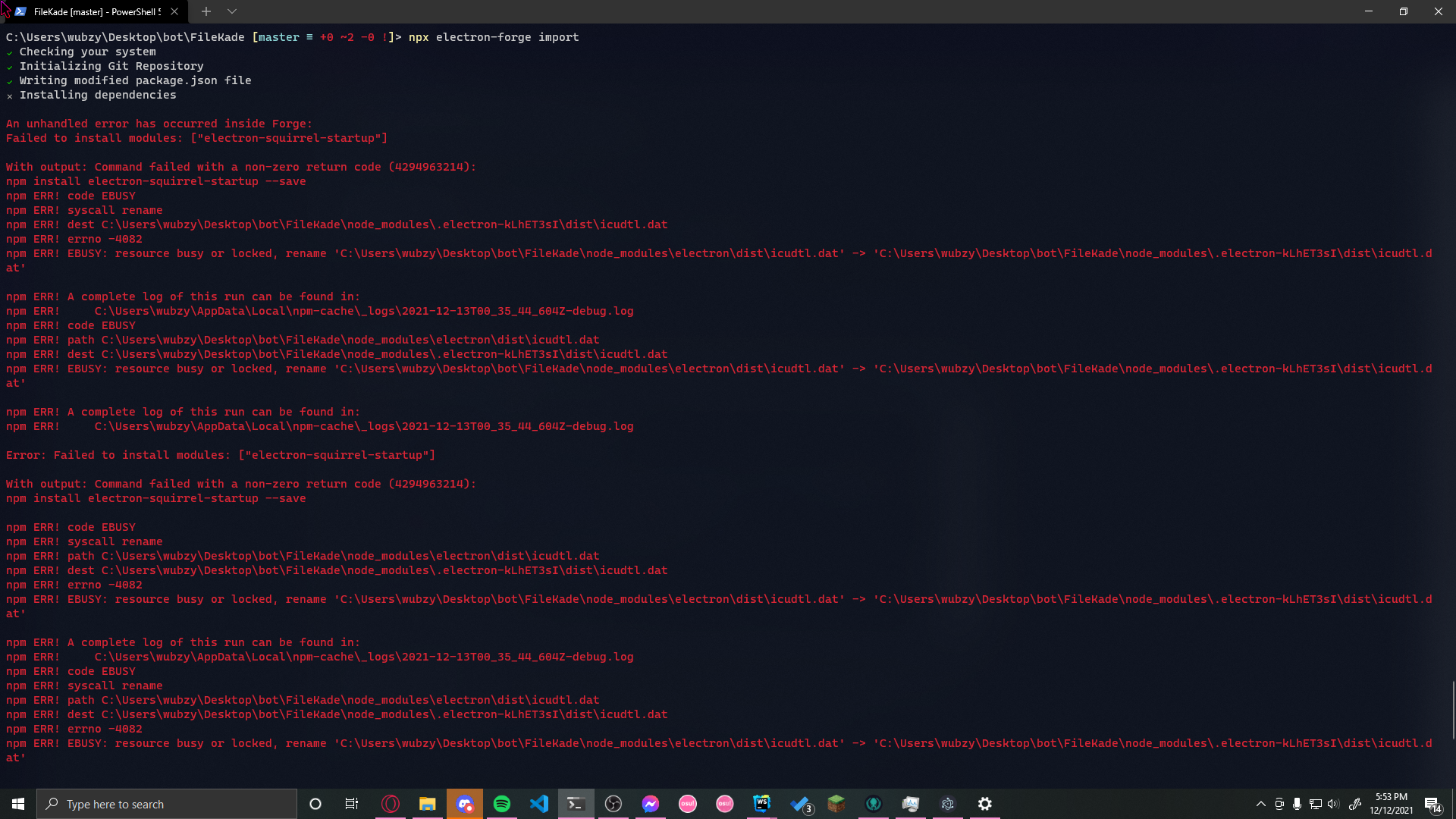1456x819 pixels.
Task: Open Opera browser from taskbar
Action: pyautogui.click(x=391, y=804)
